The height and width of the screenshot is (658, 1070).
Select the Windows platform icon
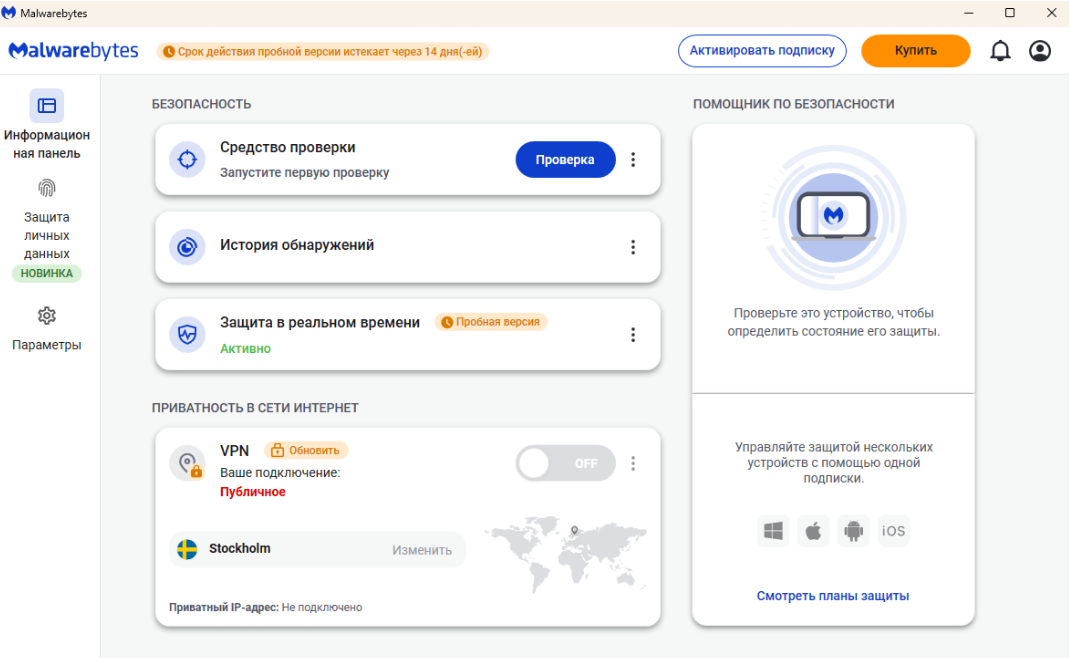pyautogui.click(x=773, y=530)
